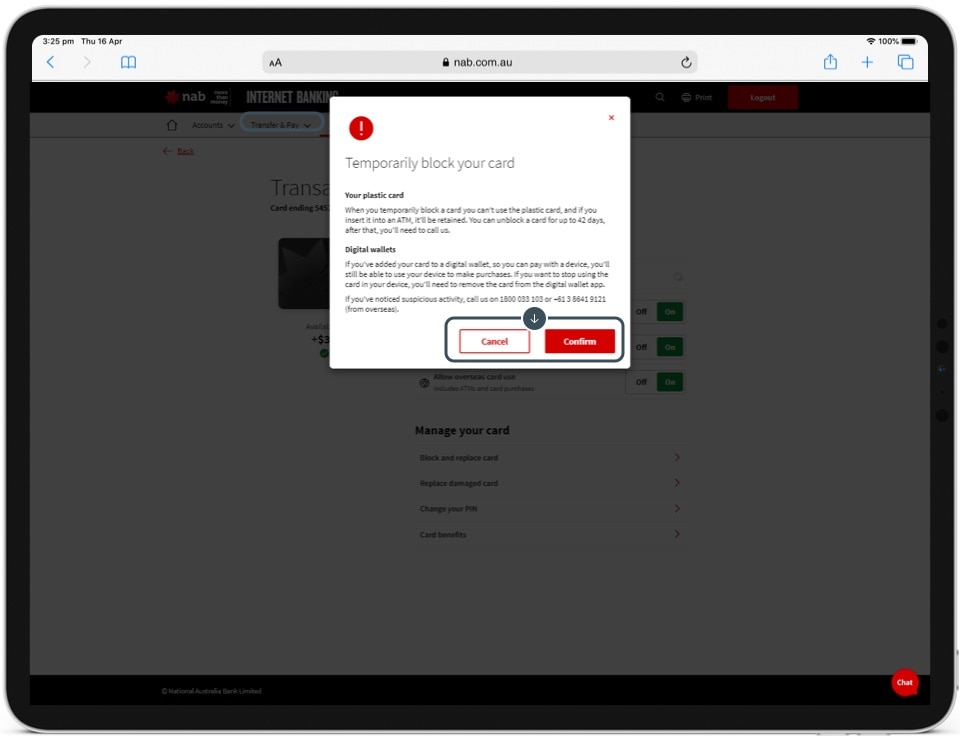This screenshot has width=960, height=740.
Task: Open the red Chat bubble
Action: pyautogui.click(x=904, y=682)
